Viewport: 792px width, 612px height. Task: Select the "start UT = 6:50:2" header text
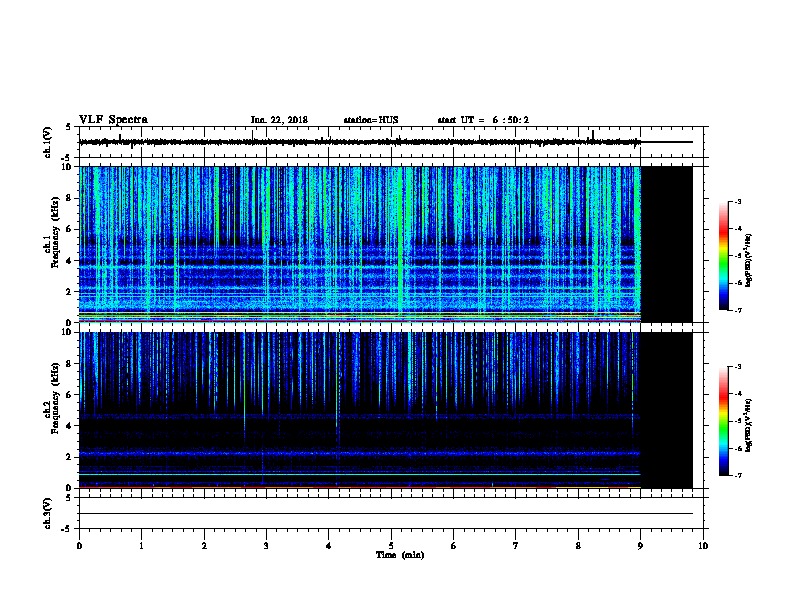[483, 120]
